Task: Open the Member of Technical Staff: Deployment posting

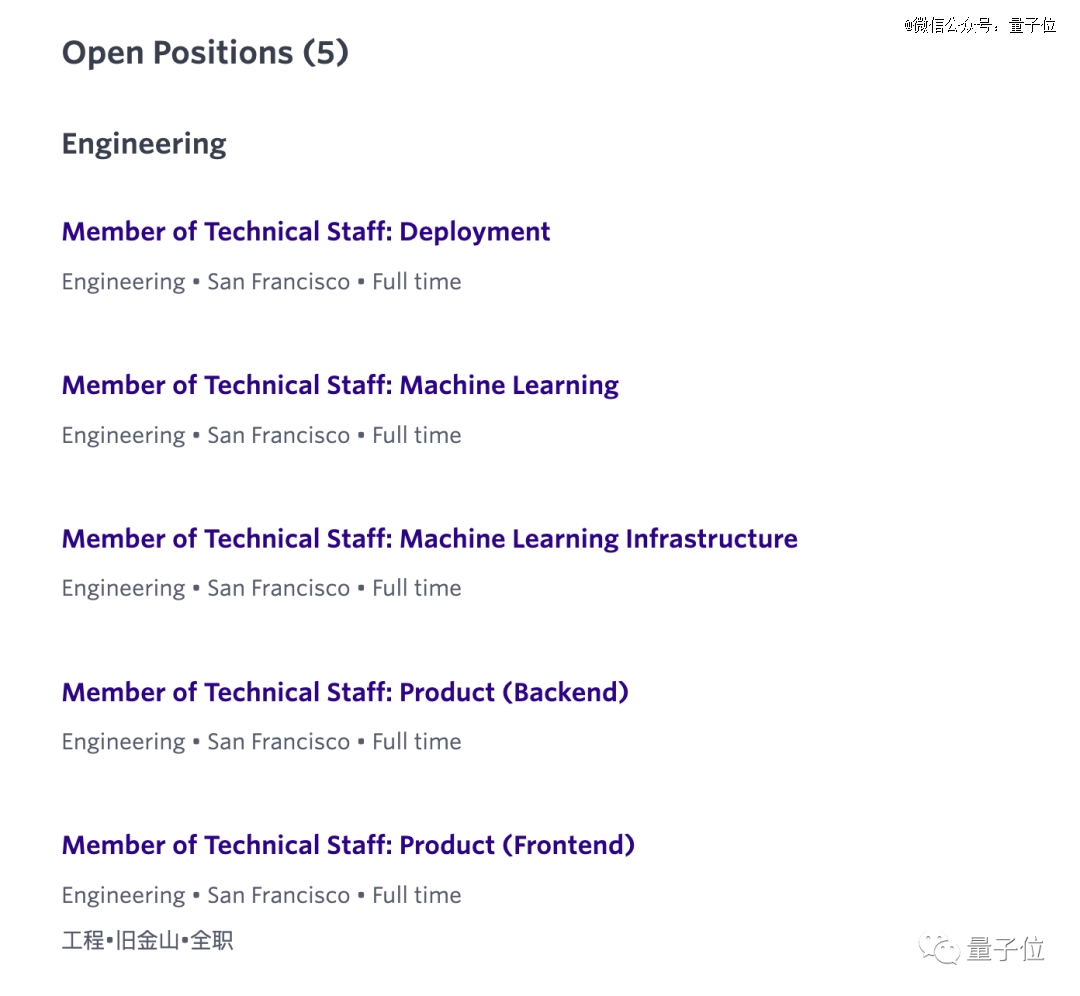Action: 306,232
